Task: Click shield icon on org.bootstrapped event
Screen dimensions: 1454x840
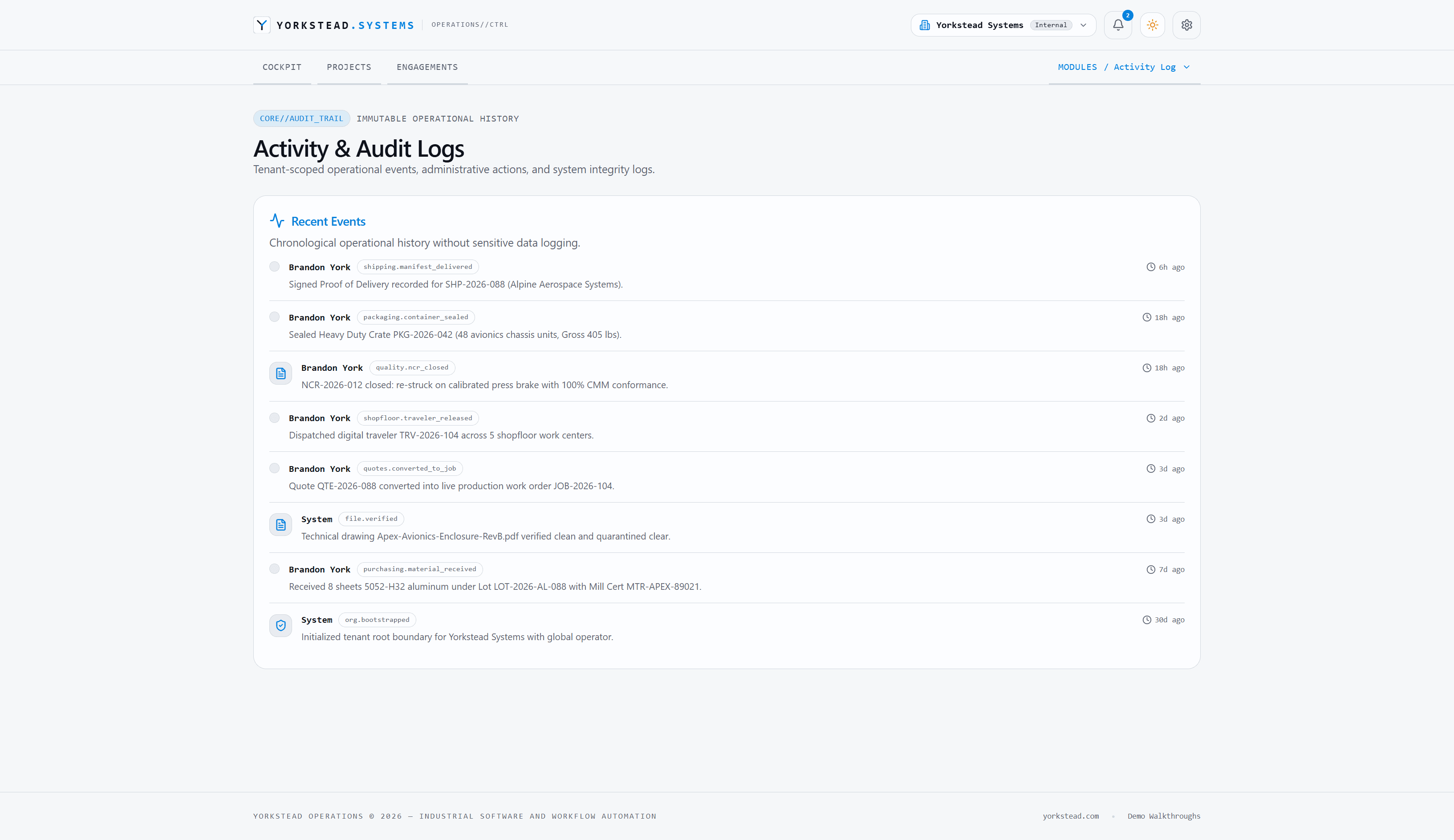Action: pyautogui.click(x=280, y=625)
